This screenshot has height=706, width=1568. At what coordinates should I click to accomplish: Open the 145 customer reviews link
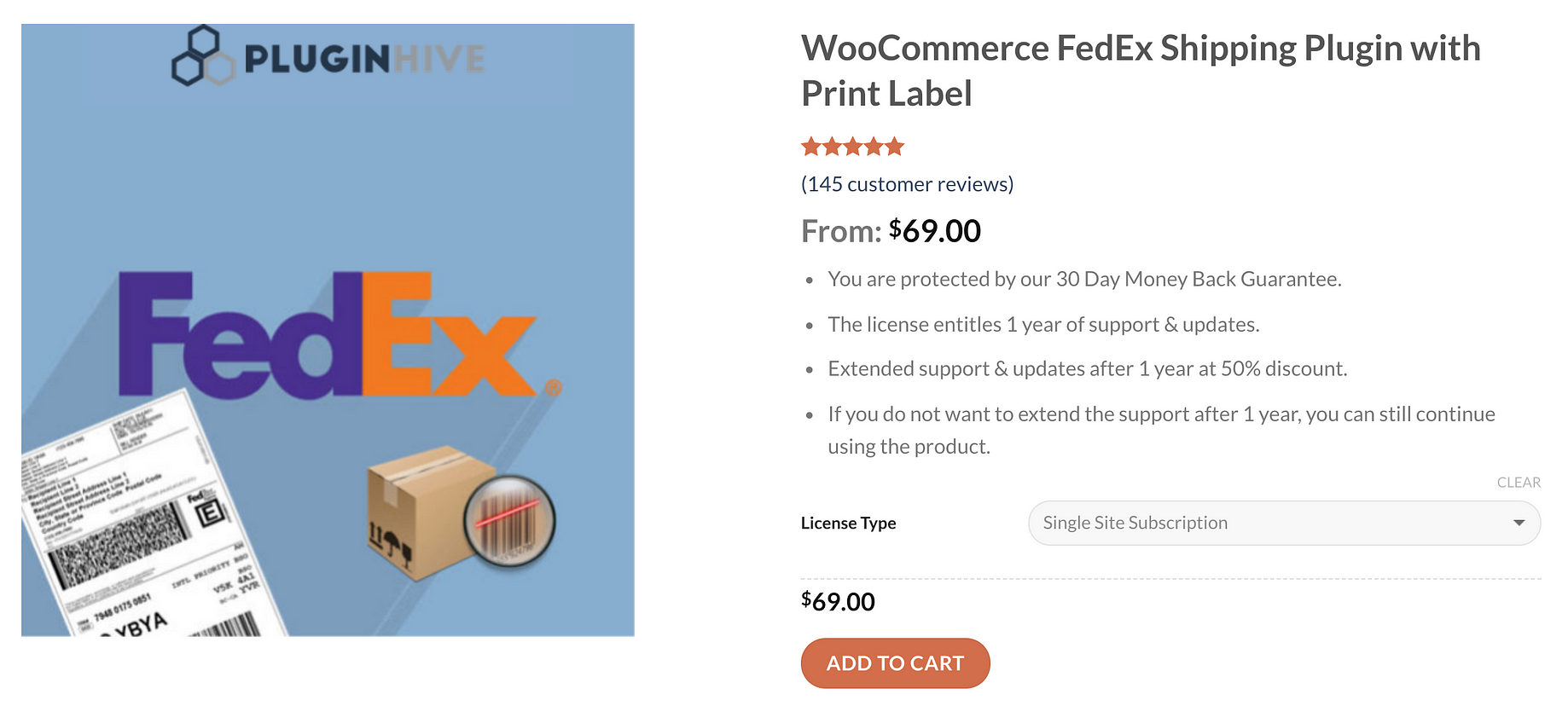[x=907, y=184]
